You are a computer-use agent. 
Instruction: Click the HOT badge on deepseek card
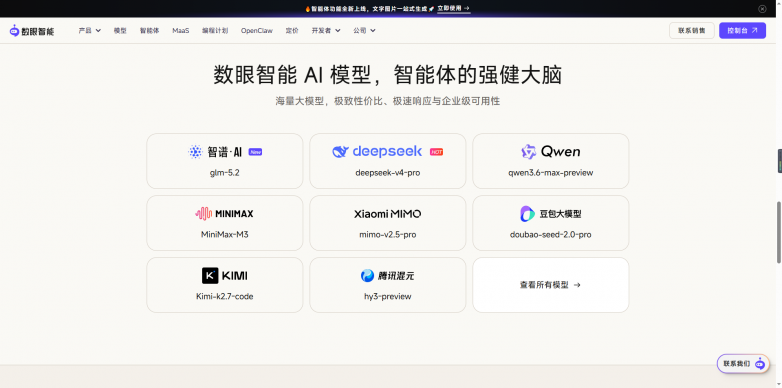pos(436,152)
